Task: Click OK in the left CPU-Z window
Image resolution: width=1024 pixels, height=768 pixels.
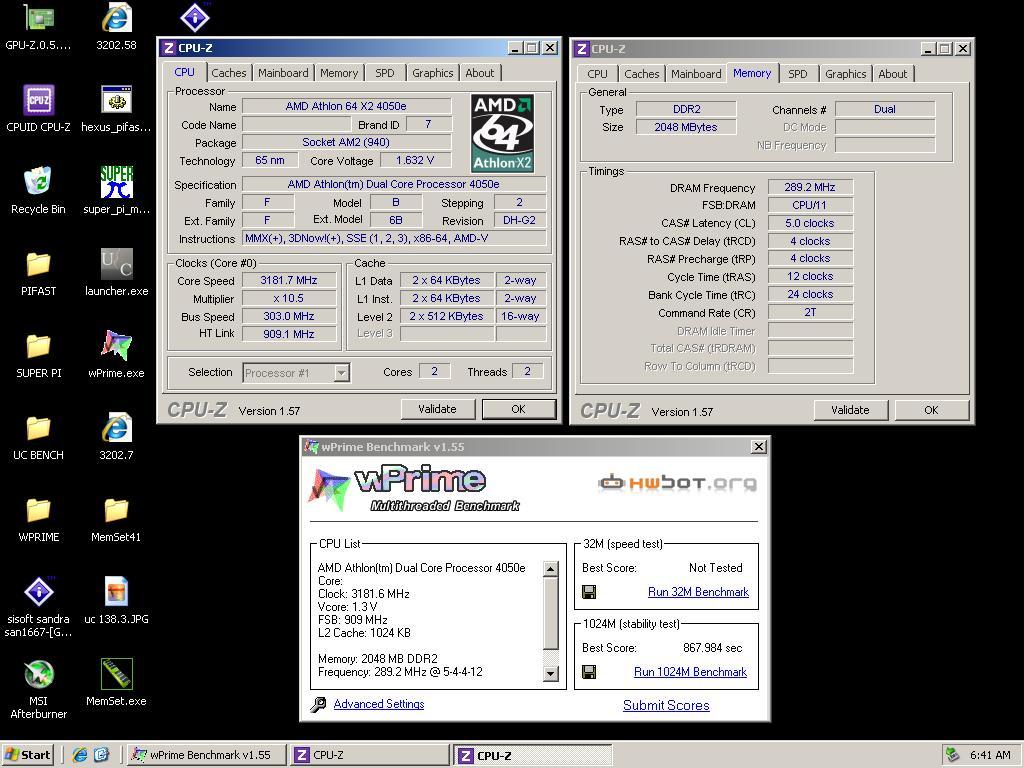Action: click(519, 409)
